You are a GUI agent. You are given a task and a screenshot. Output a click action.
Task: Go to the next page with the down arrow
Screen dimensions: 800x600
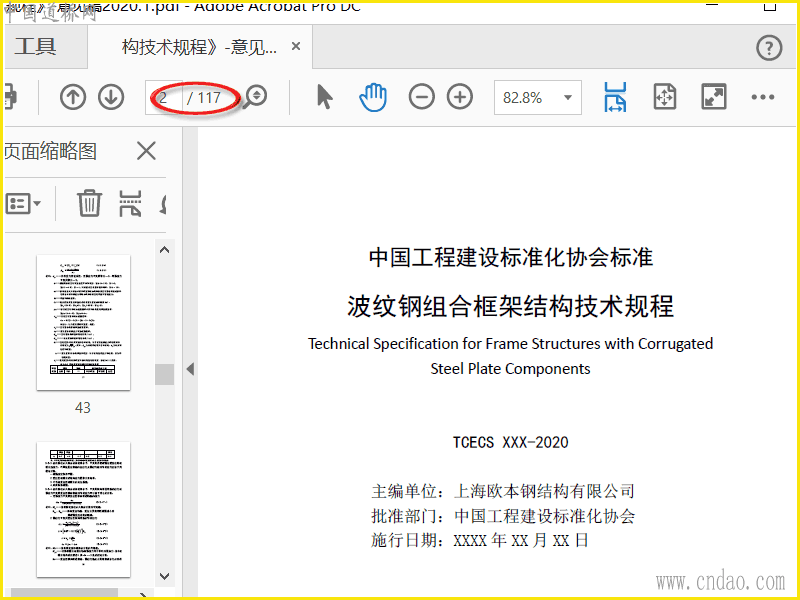click(x=111, y=97)
